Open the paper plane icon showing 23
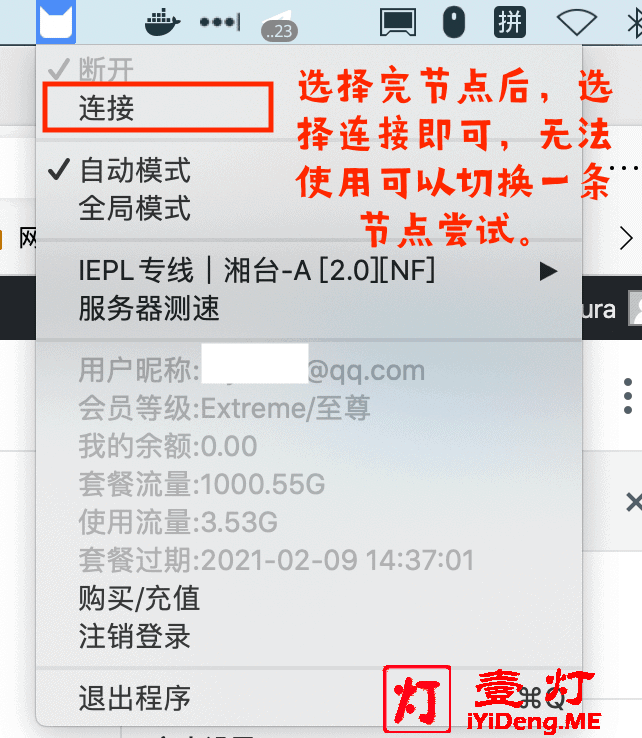The image size is (642, 738). point(279,26)
